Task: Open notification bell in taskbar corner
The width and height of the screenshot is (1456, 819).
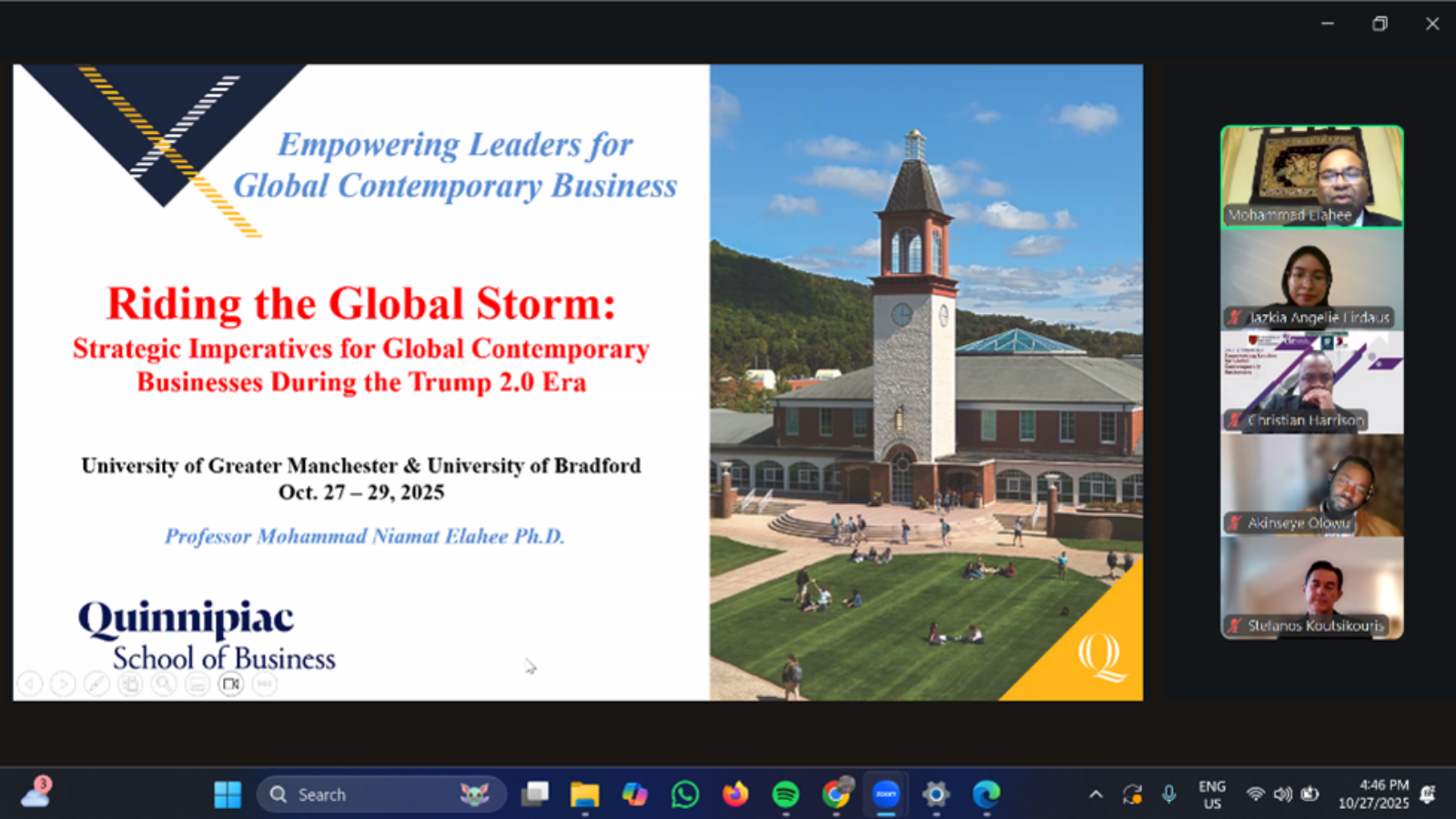Action: [1428, 794]
